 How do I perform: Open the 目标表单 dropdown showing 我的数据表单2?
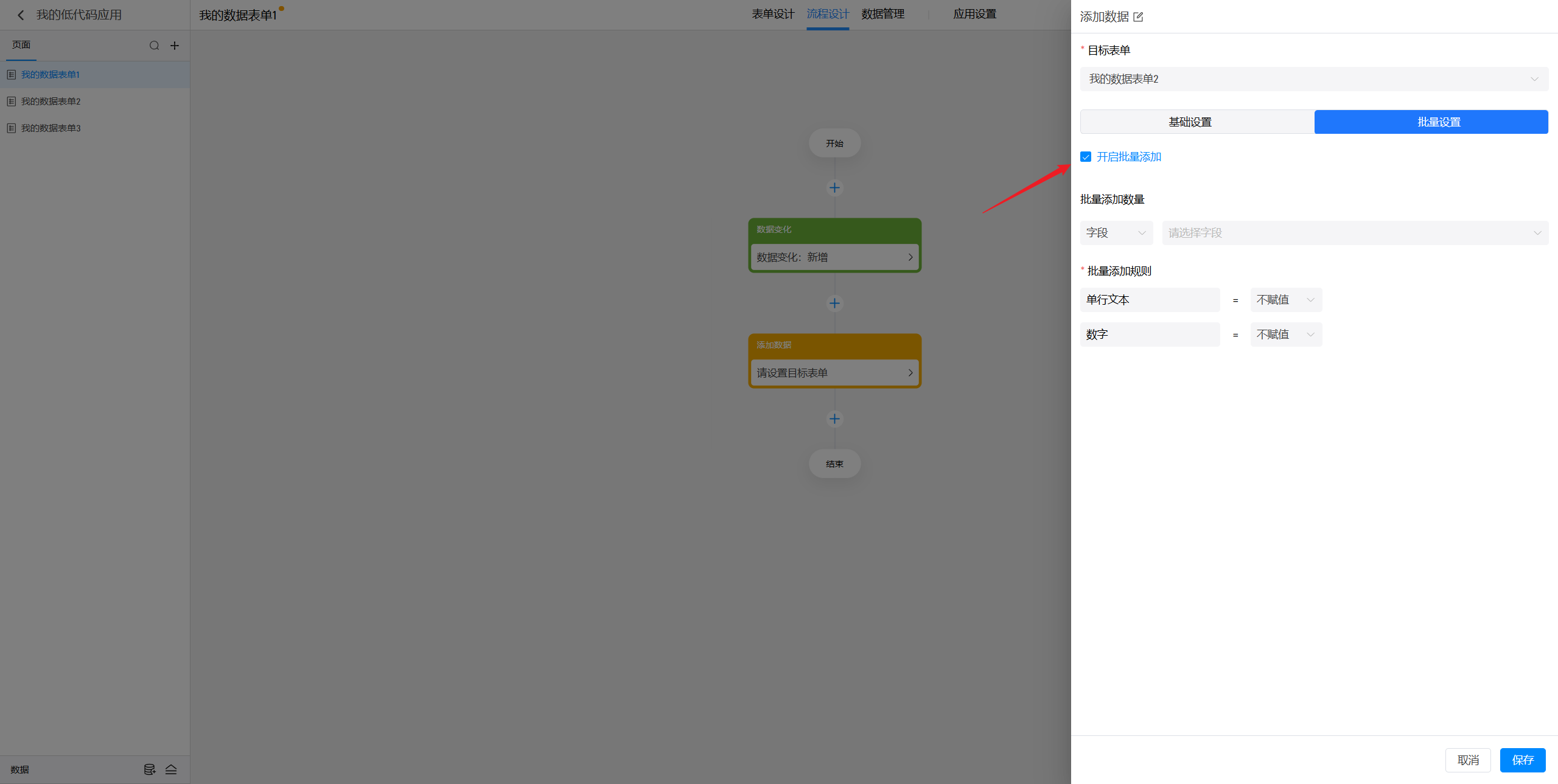[1313, 79]
